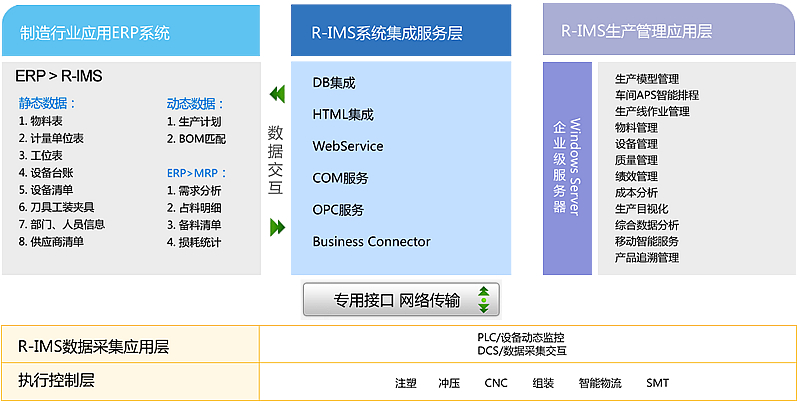Click 综合数据分析 item
The image size is (800, 409).
(647, 225)
